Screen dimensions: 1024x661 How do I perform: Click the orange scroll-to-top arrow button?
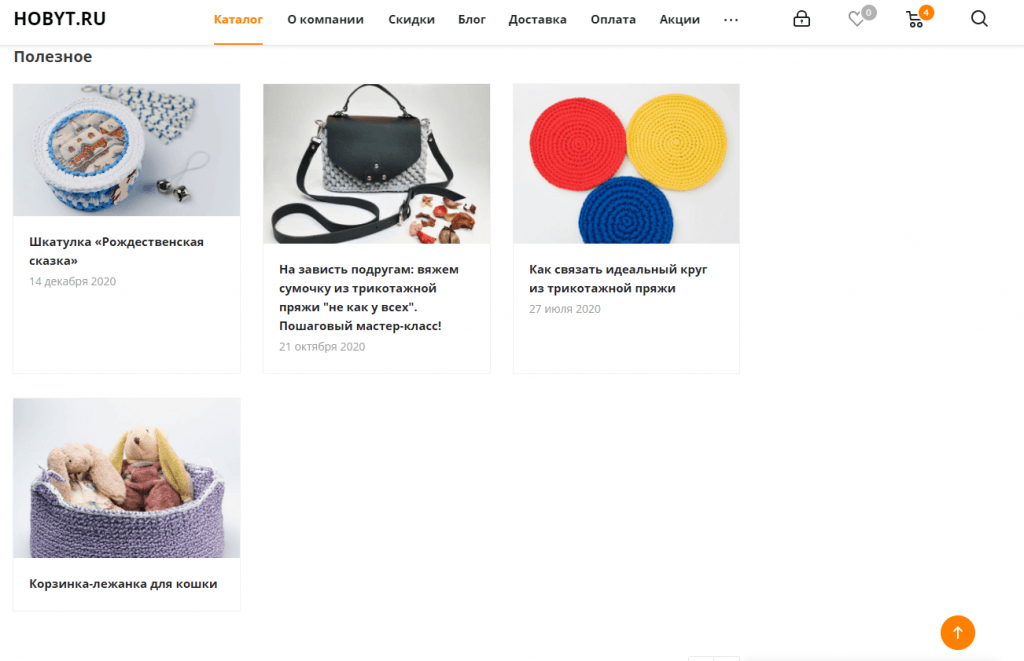click(957, 632)
